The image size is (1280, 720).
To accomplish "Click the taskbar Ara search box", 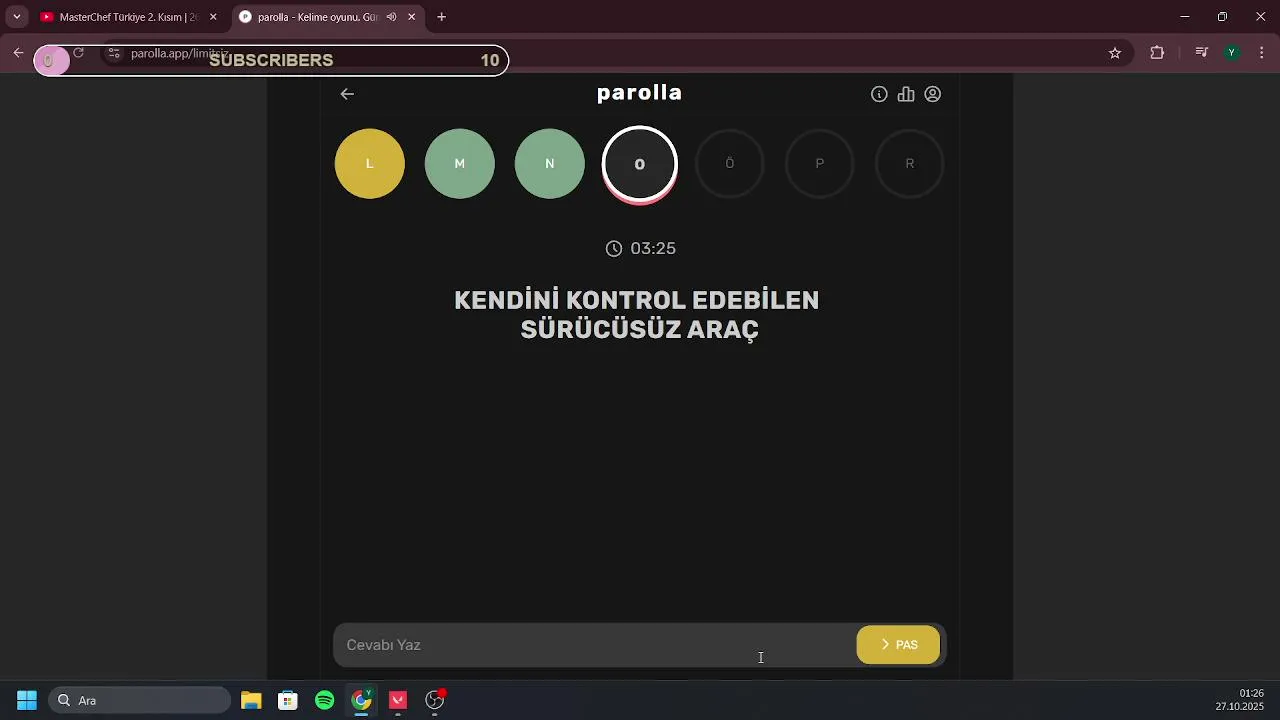I will pyautogui.click(x=141, y=700).
